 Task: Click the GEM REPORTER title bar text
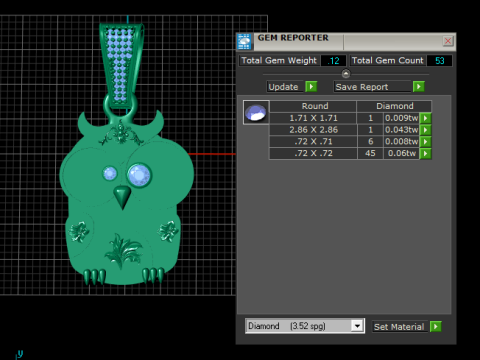pyautogui.click(x=293, y=38)
